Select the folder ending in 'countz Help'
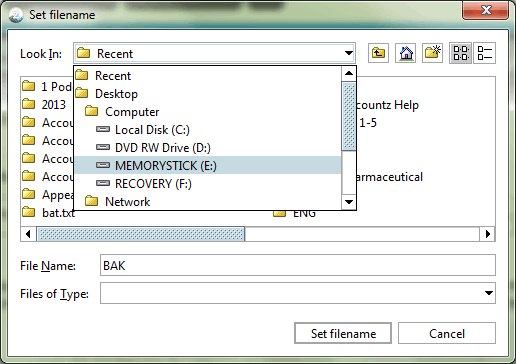The width and height of the screenshot is (516, 364). (x=387, y=105)
